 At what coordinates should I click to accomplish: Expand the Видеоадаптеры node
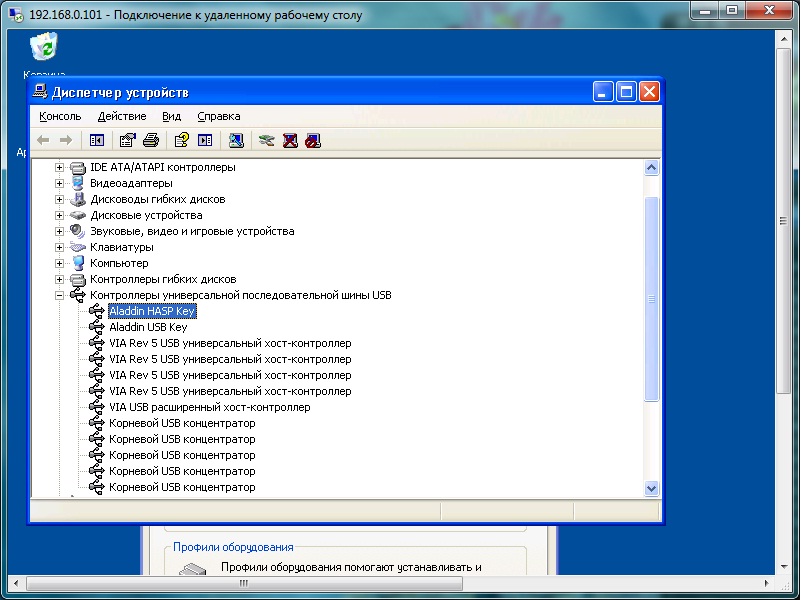click(x=59, y=183)
